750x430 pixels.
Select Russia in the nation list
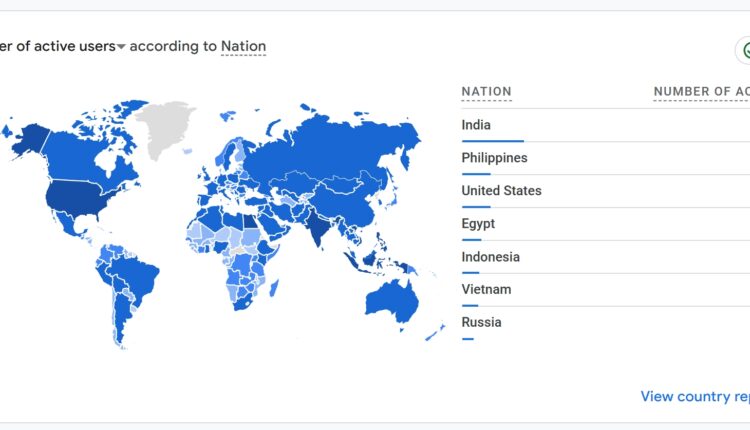[481, 322]
